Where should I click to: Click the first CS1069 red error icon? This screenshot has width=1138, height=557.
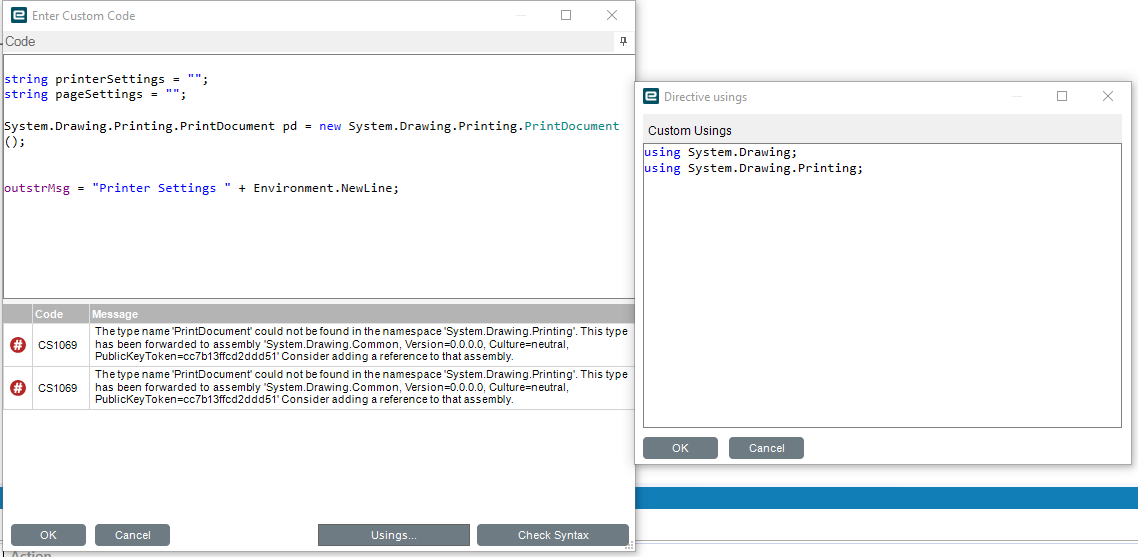pos(17,345)
